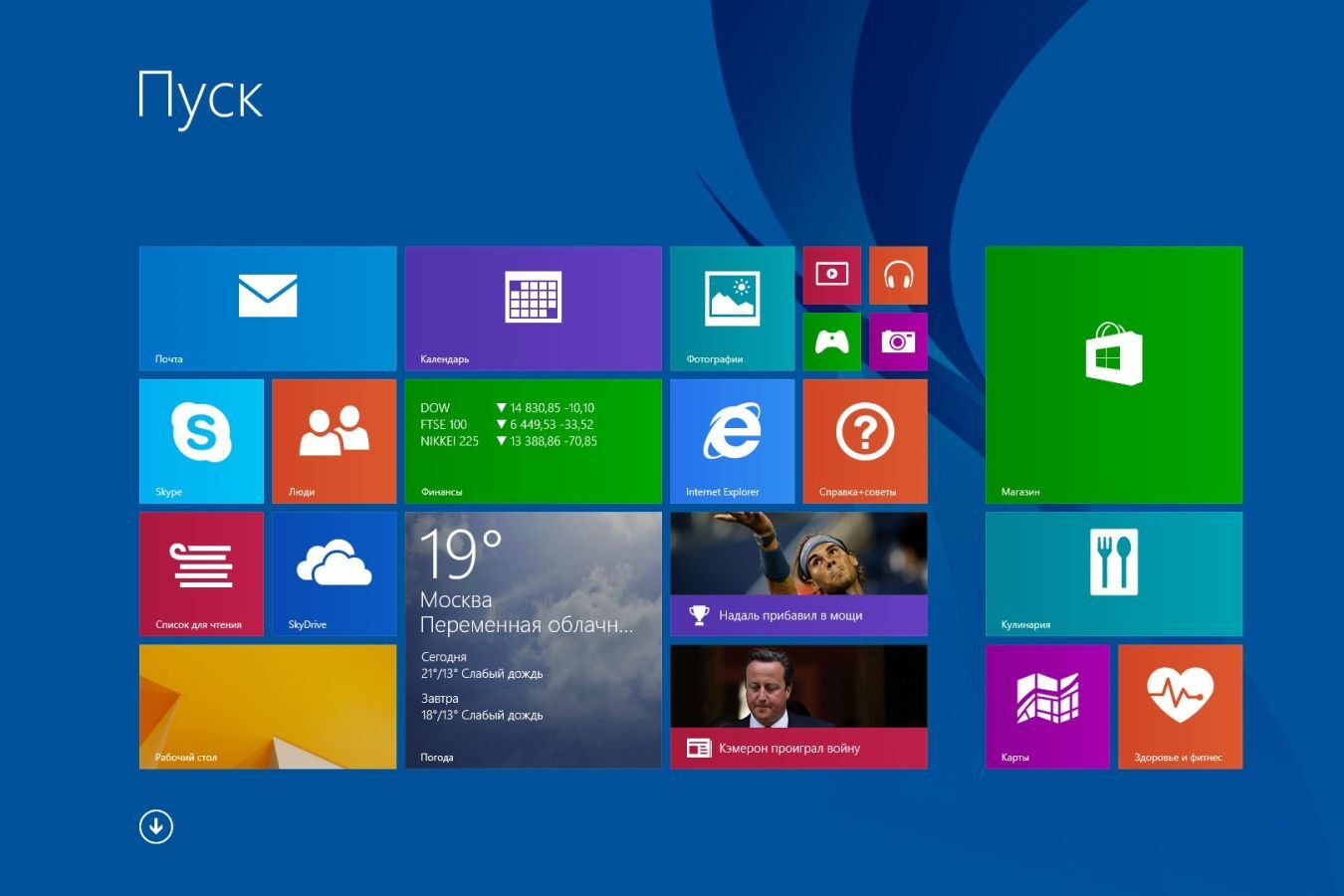Click the newspaper icon on news tile
The width and height of the screenshot is (1344, 896).
pos(699,748)
